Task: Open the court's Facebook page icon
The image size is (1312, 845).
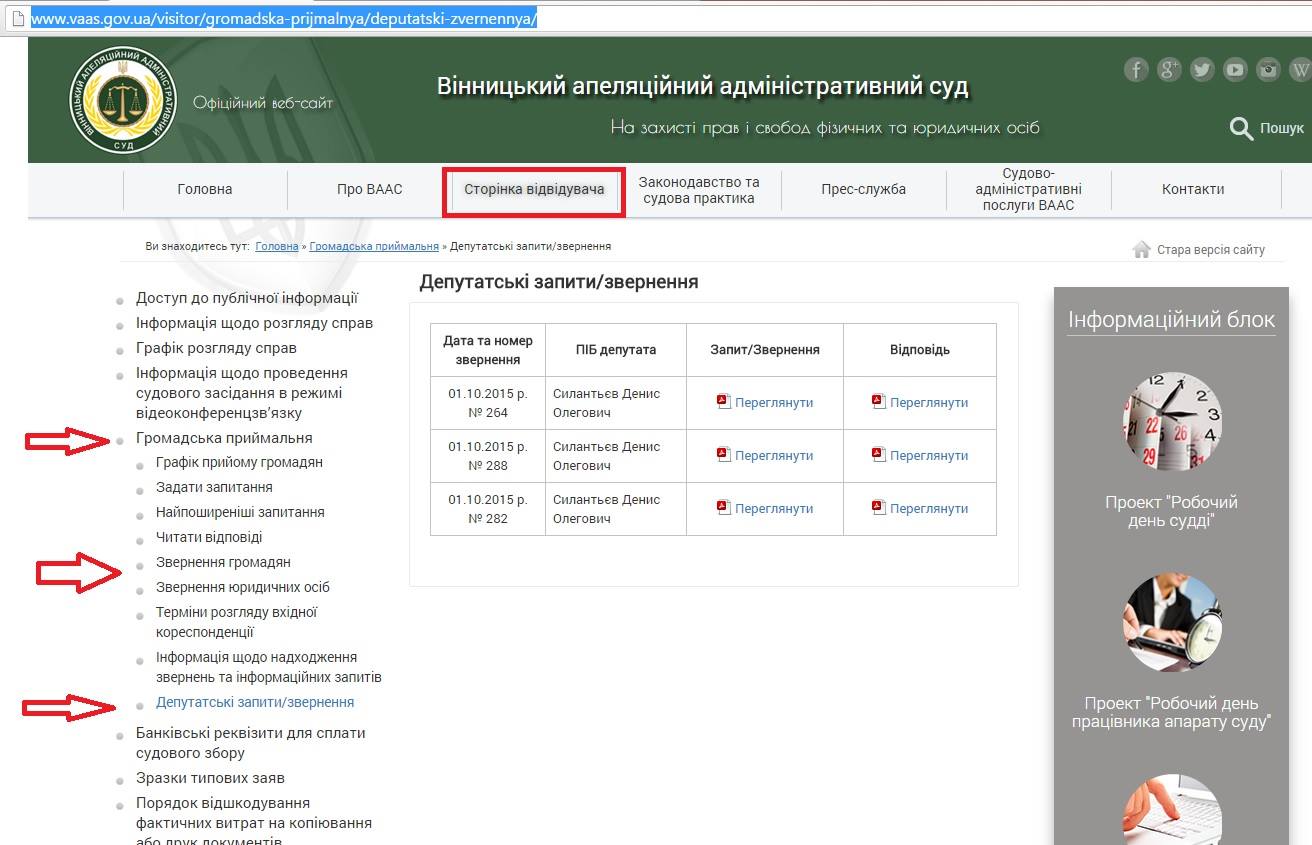Action: click(1135, 69)
